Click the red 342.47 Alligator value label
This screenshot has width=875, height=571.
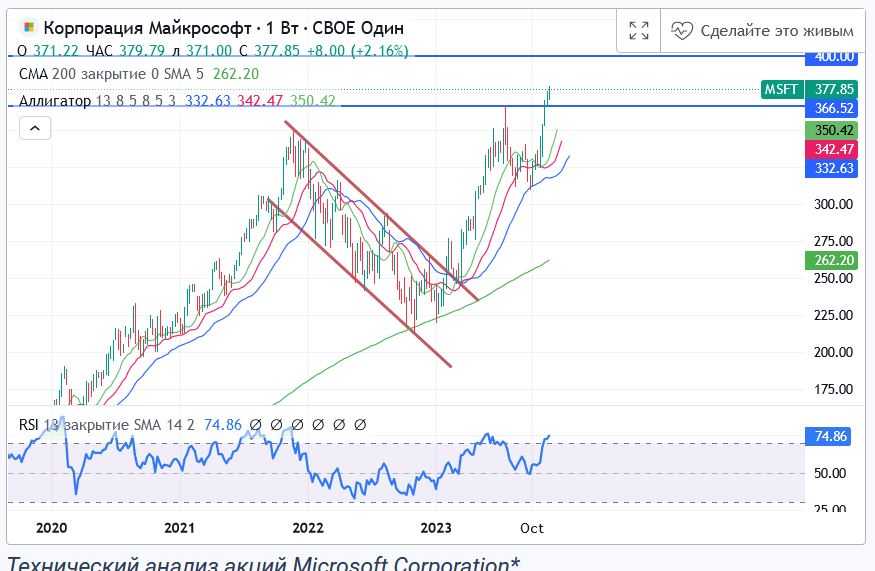click(834, 149)
